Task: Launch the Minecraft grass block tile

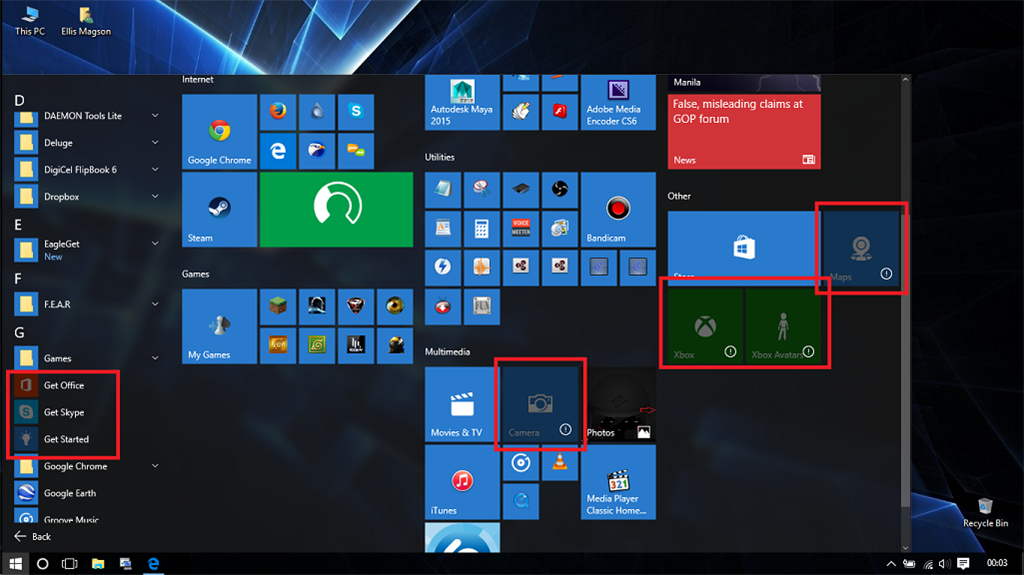Action: coord(278,306)
